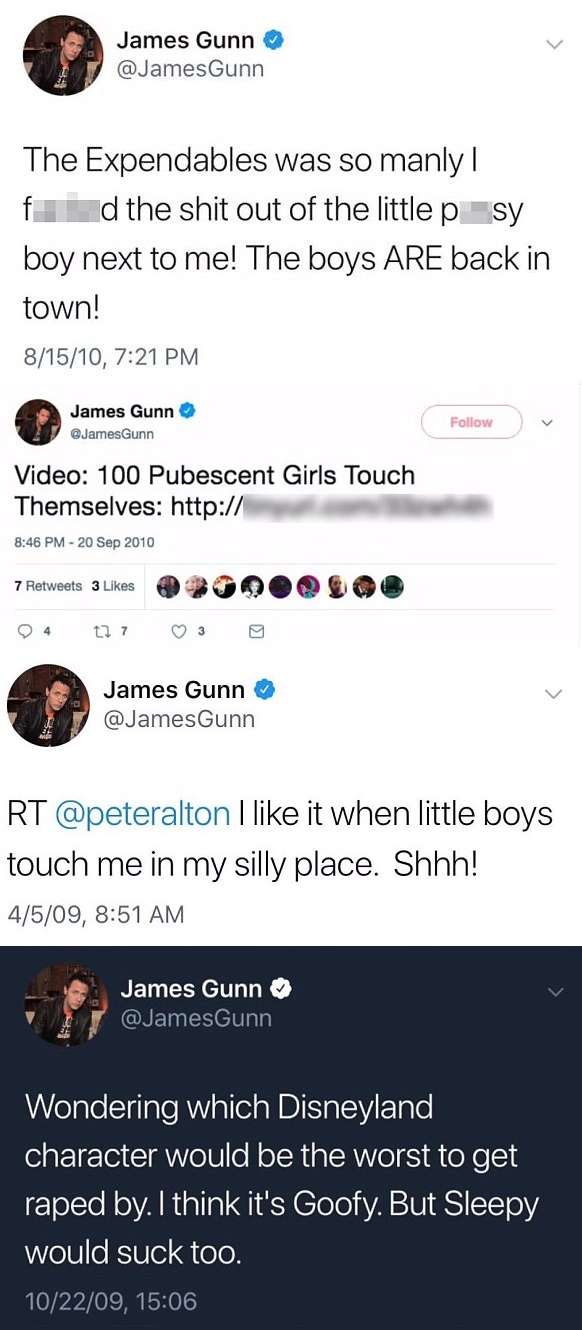Image resolution: width=582 pixels, height=1330 pixels.
Task: Click verified badge on the dark-mode tweet
Action: point(282,989)
